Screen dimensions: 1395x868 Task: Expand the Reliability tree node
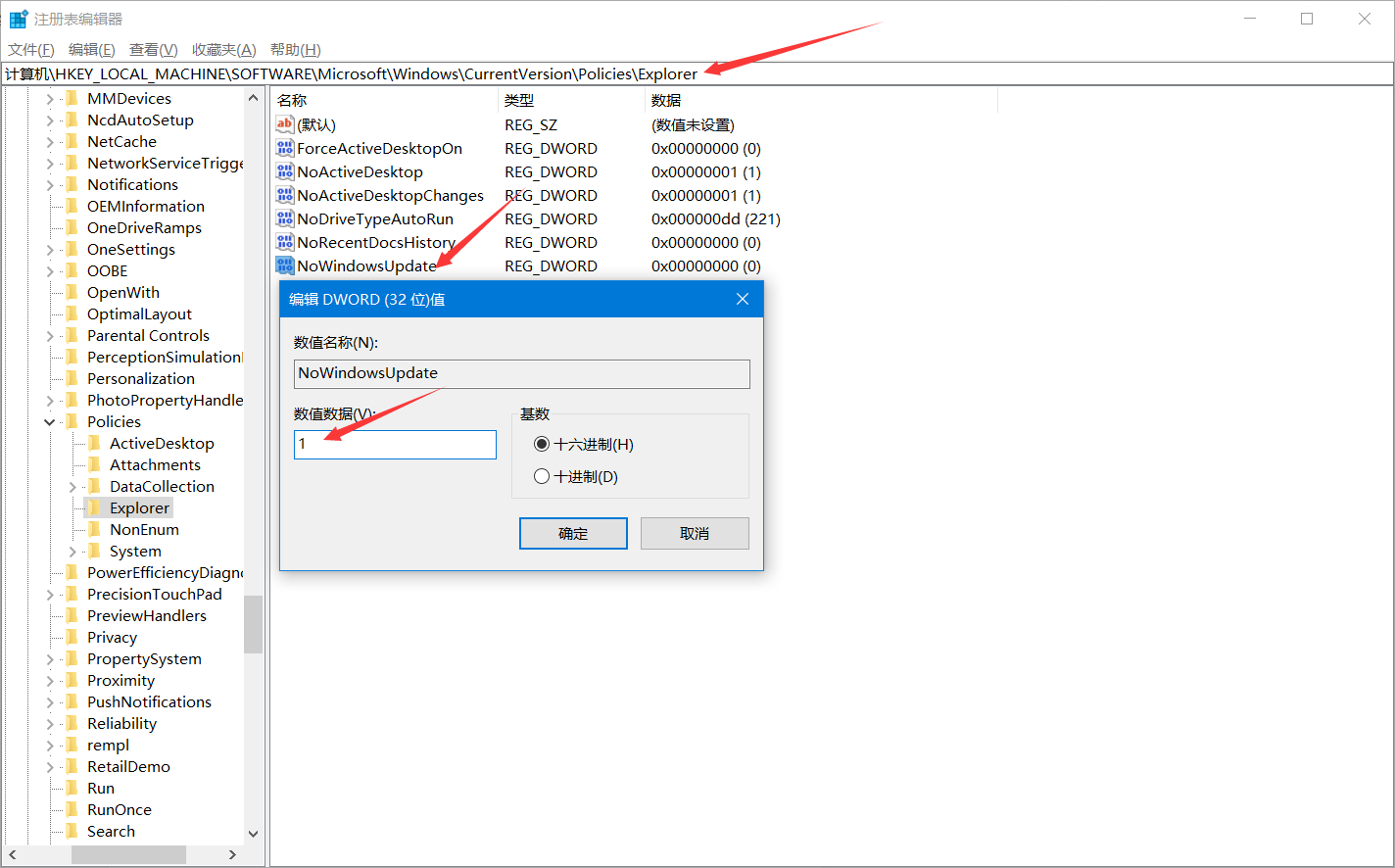tap(50, 723)
